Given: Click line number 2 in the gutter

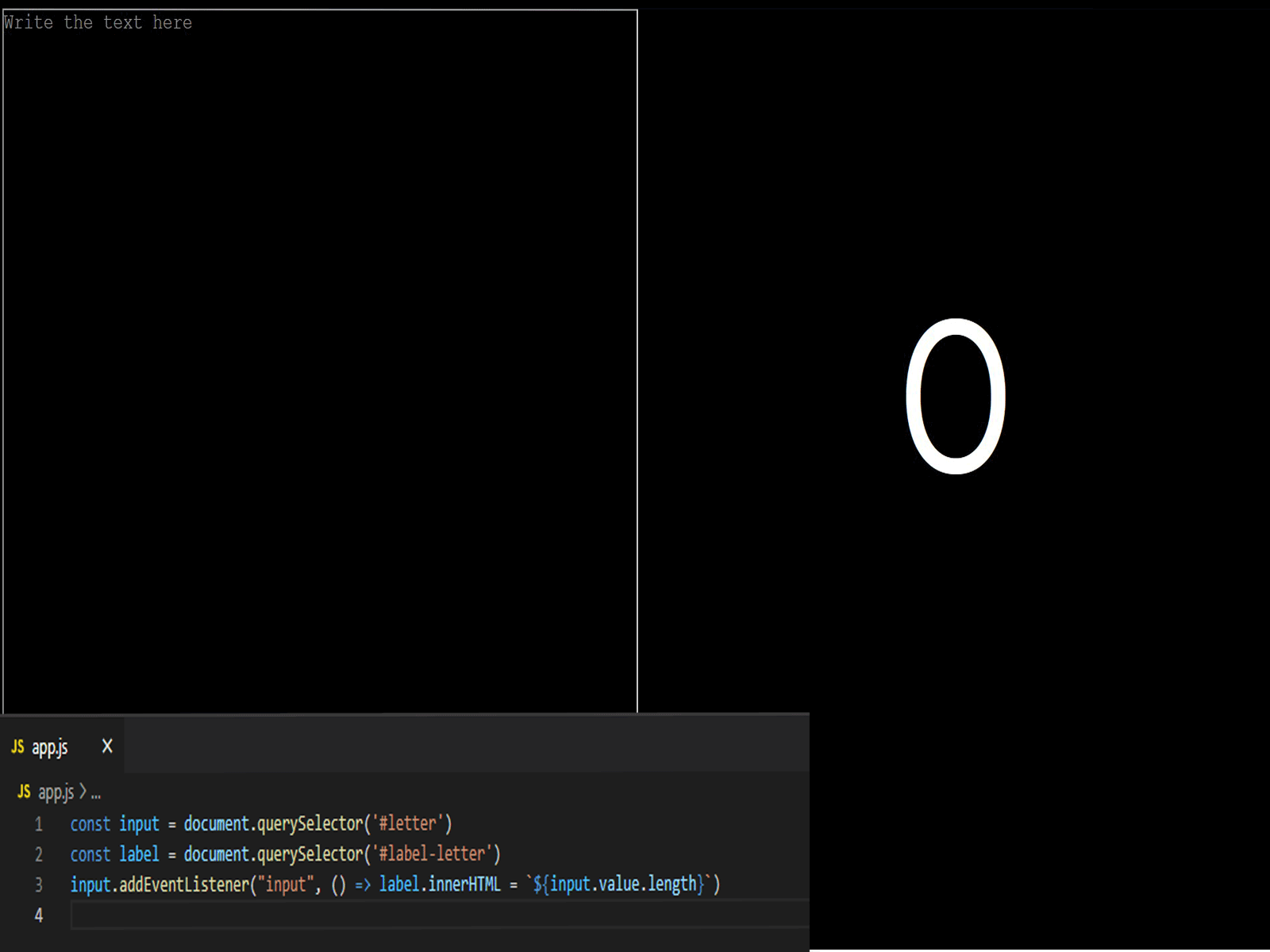Looking at the screenshot, I should click(38, 854).
